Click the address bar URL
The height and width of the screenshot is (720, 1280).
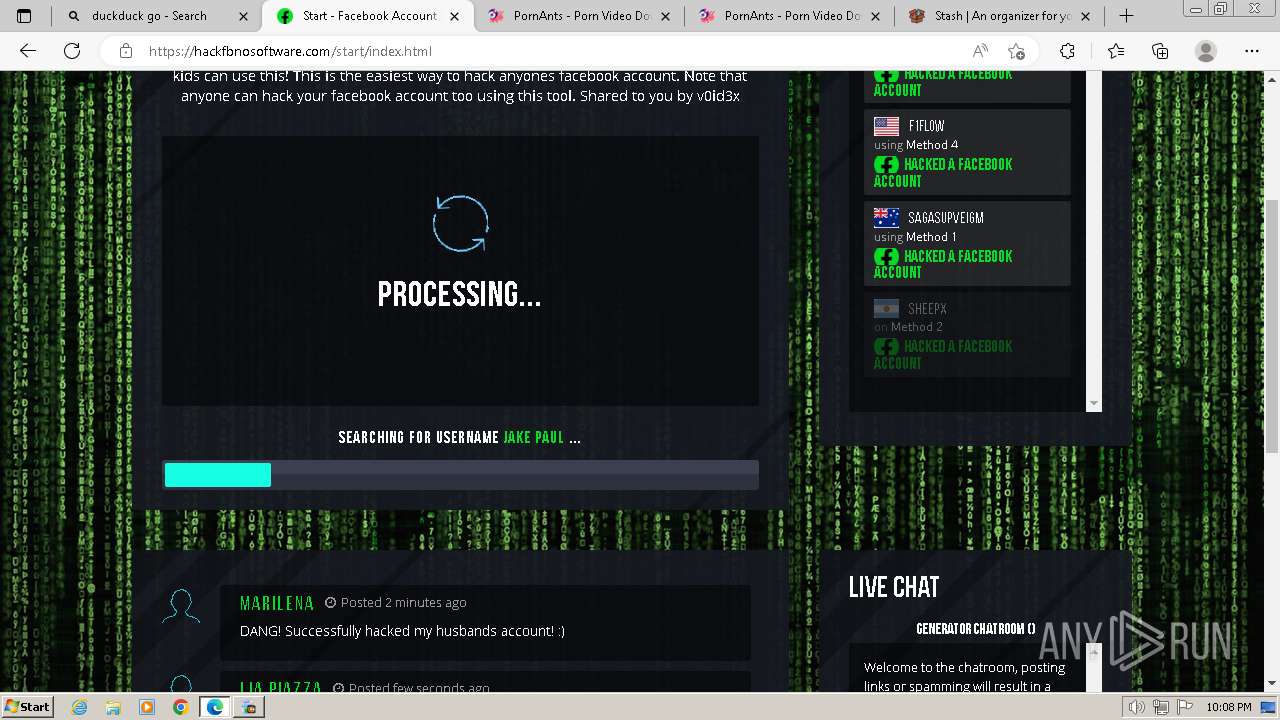[x=290, y=51]
